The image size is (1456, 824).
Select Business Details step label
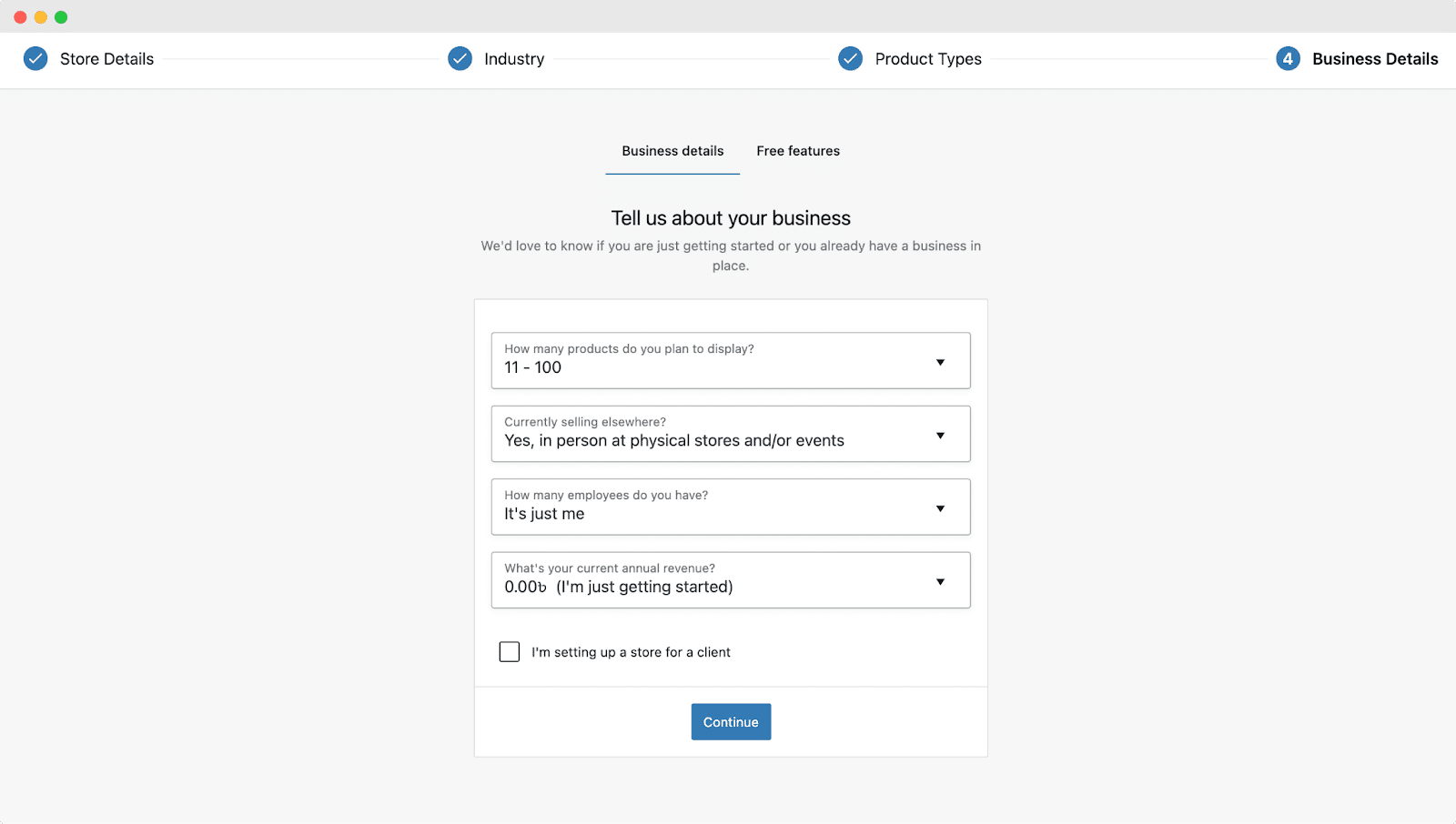(x=1375, y=59)
